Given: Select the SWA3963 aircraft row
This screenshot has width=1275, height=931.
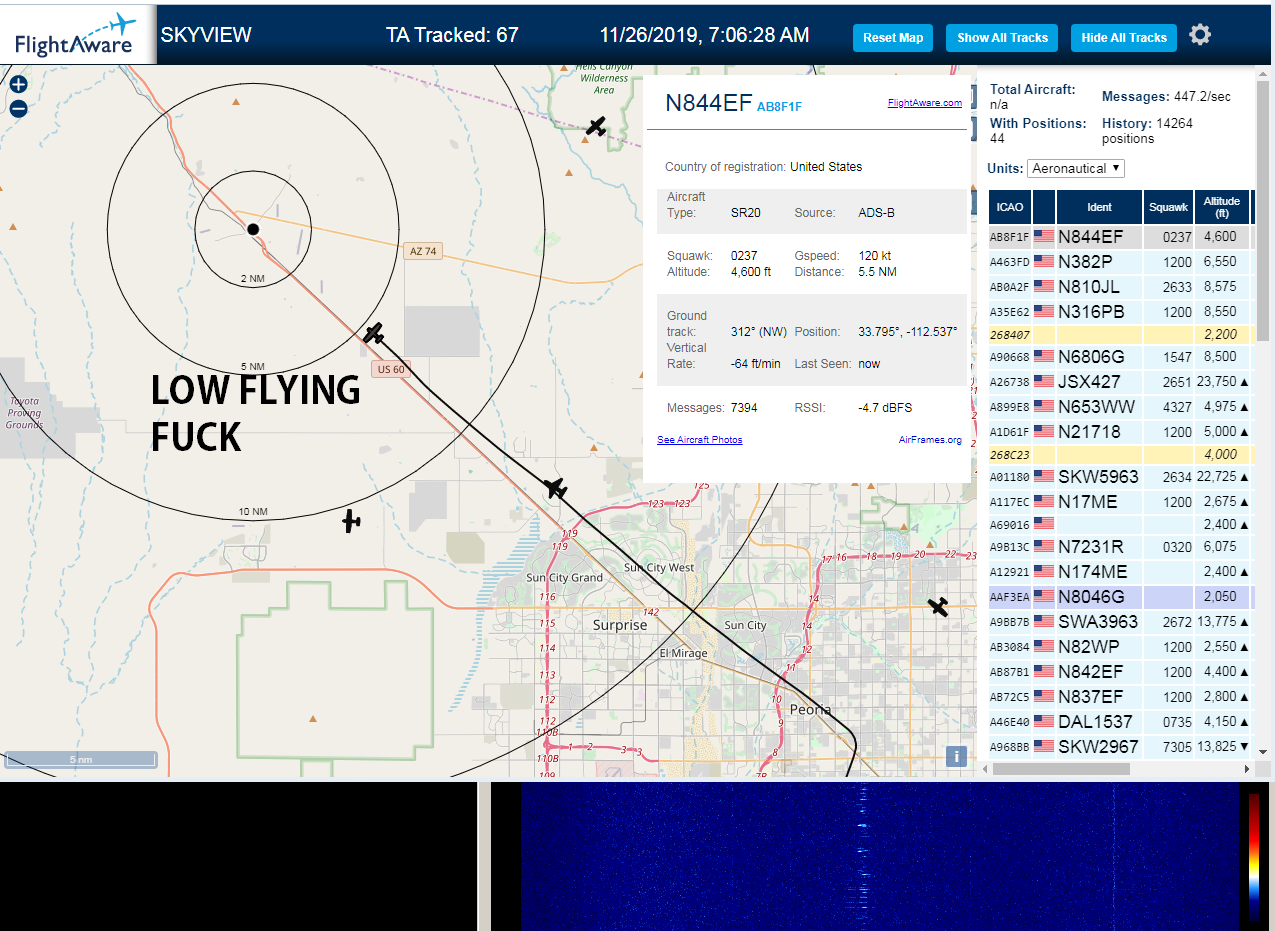Looking at the screenshot, I should pos(1119,622).
